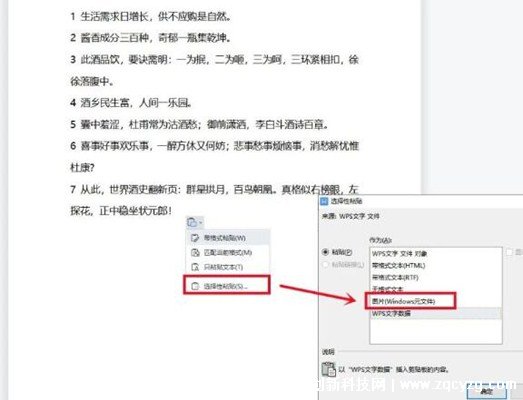
Task: Click the 确定 button in the dialog
Action: (486, 392)
